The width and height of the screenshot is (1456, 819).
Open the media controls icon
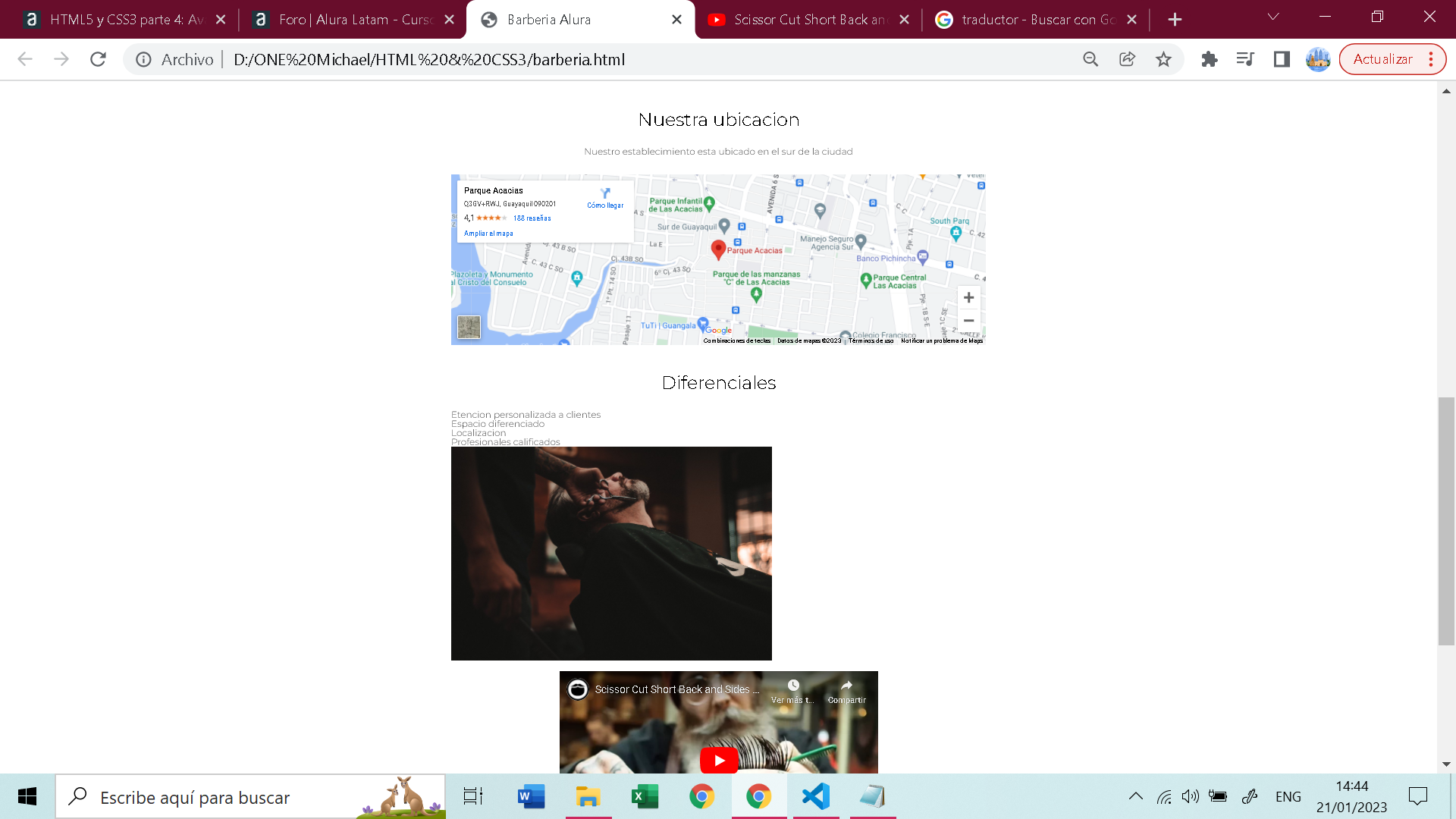click(1245, 59)
